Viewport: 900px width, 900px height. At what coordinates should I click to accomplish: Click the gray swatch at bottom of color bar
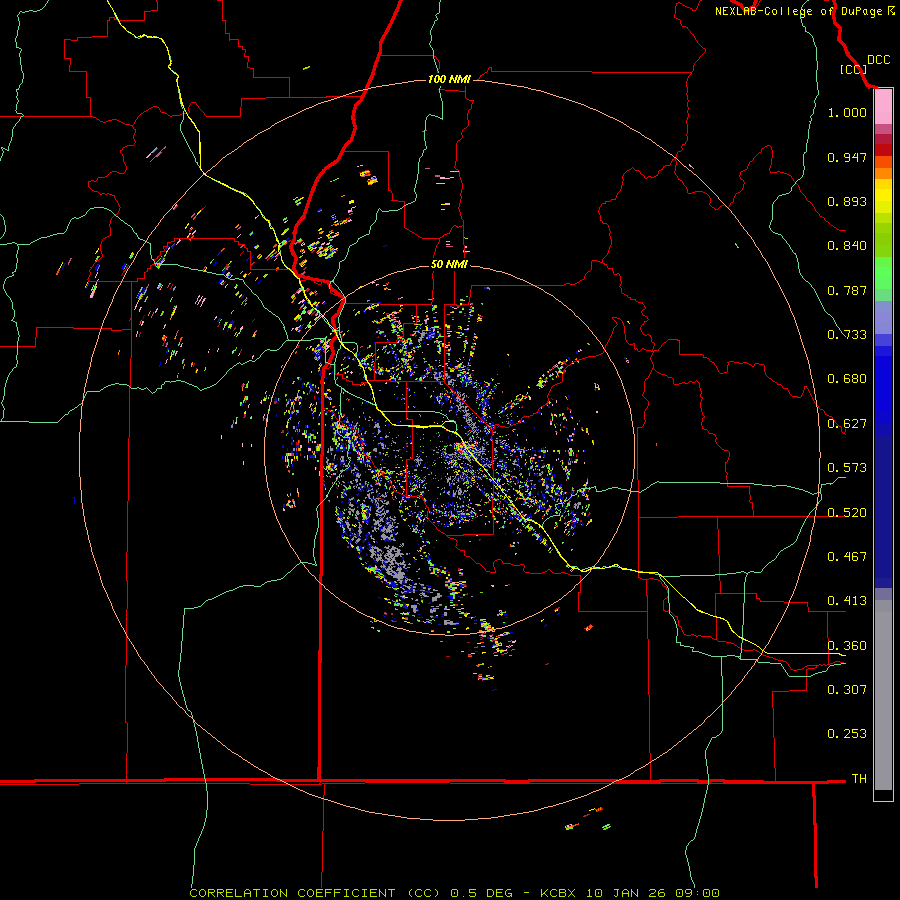coord(883,695)
